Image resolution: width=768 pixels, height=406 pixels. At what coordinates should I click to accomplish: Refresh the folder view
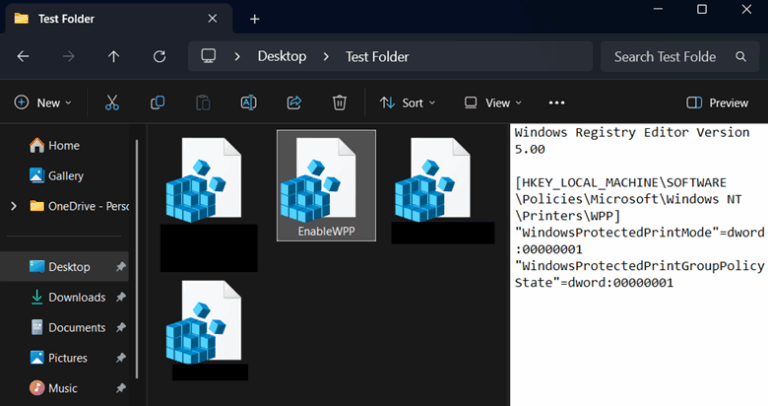point(159,57)
